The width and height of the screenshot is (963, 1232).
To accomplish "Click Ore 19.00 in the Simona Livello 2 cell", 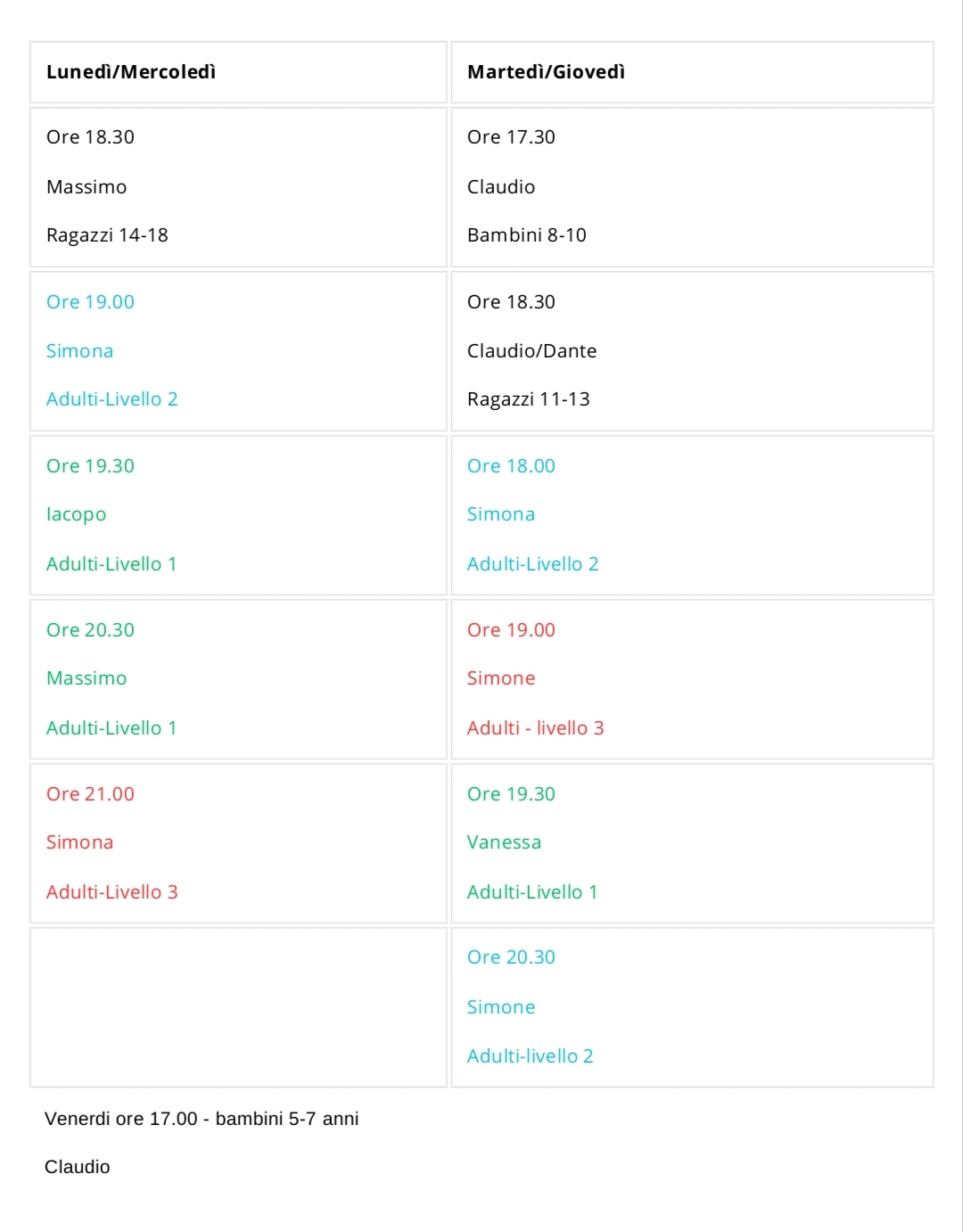I will tap(90, 302).
